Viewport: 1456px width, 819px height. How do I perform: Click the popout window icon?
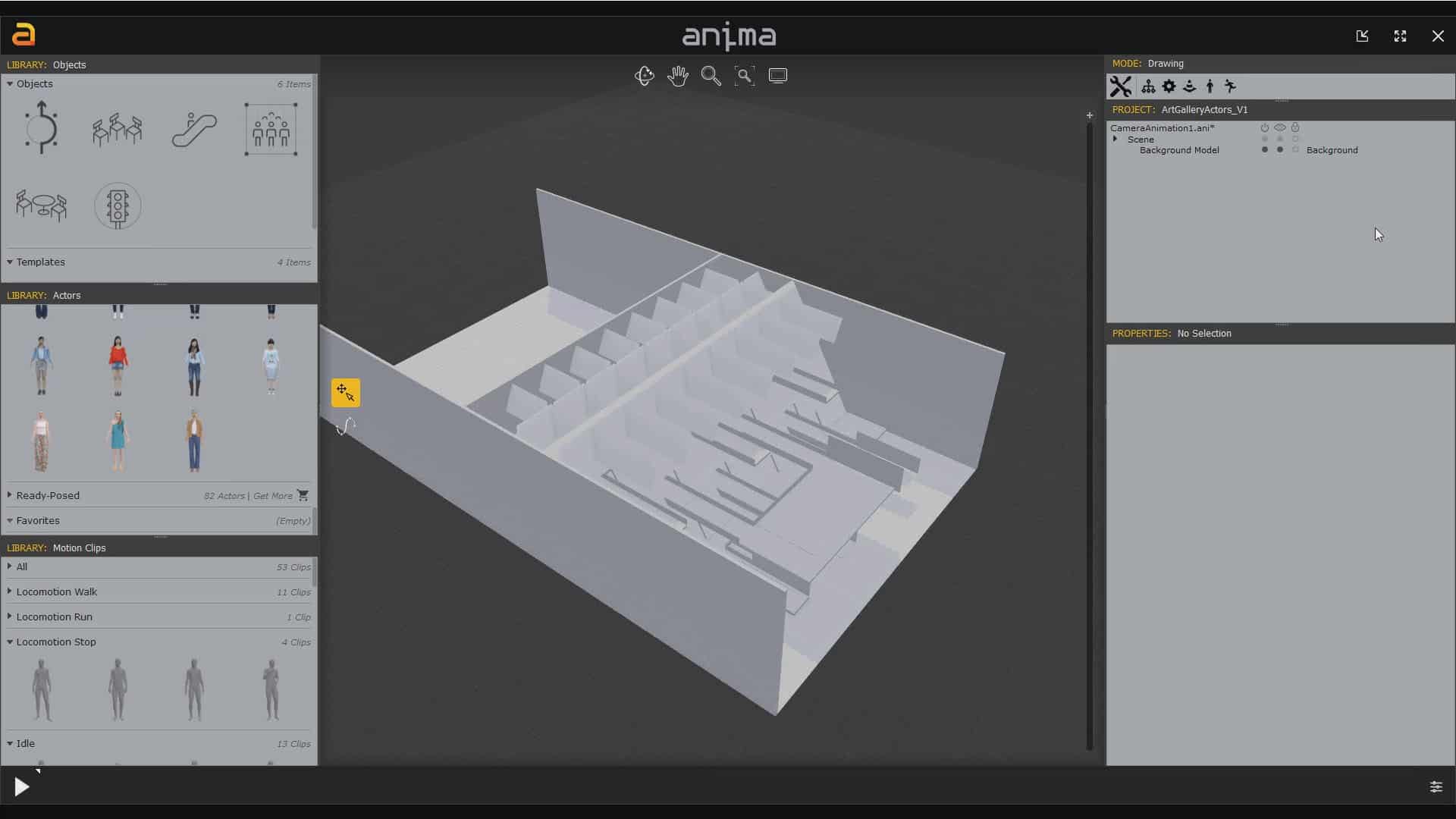point(1362,36)
